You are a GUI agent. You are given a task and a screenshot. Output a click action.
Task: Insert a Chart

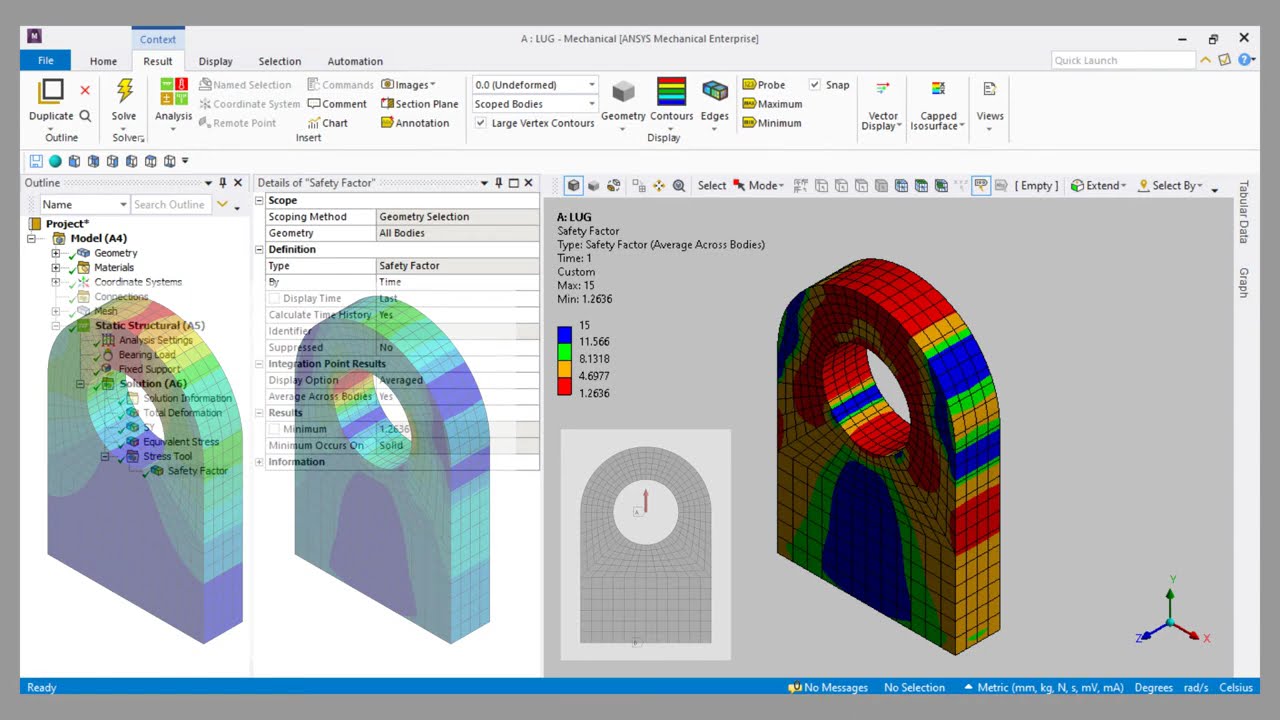(327, 123)
